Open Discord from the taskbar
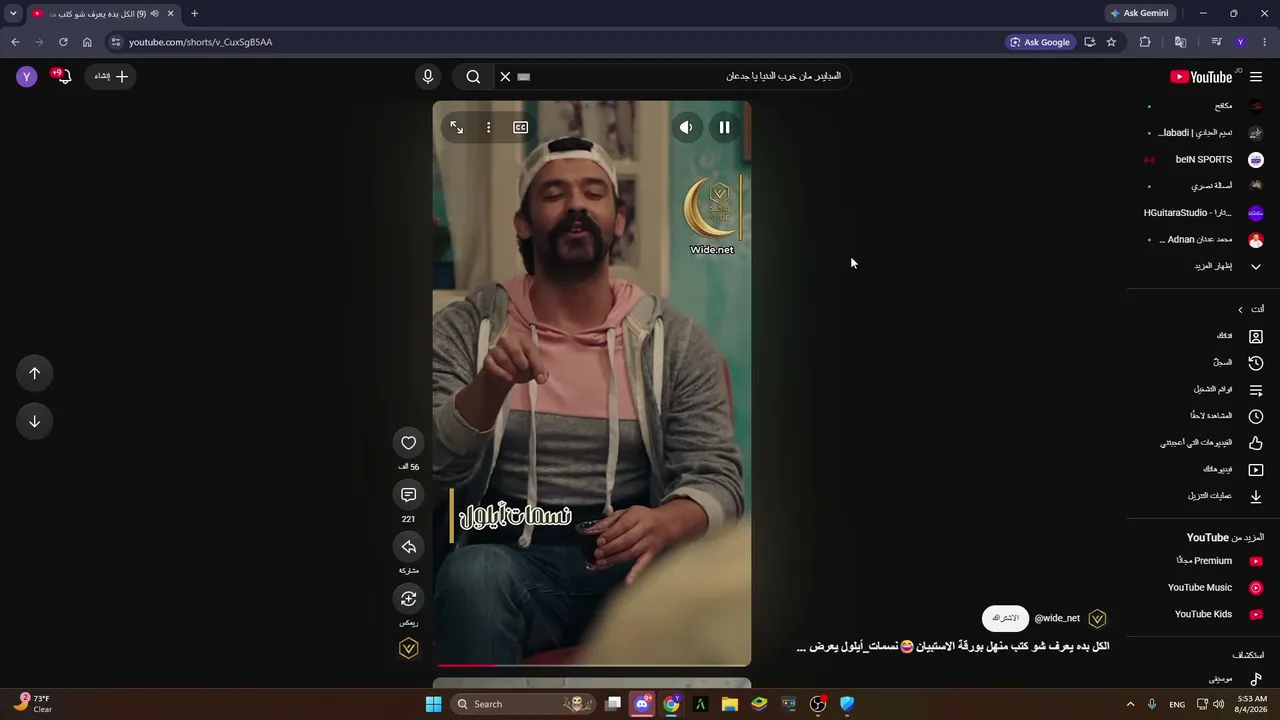Viewport: 1280px width, 720px height. click(x=642, y=704)
